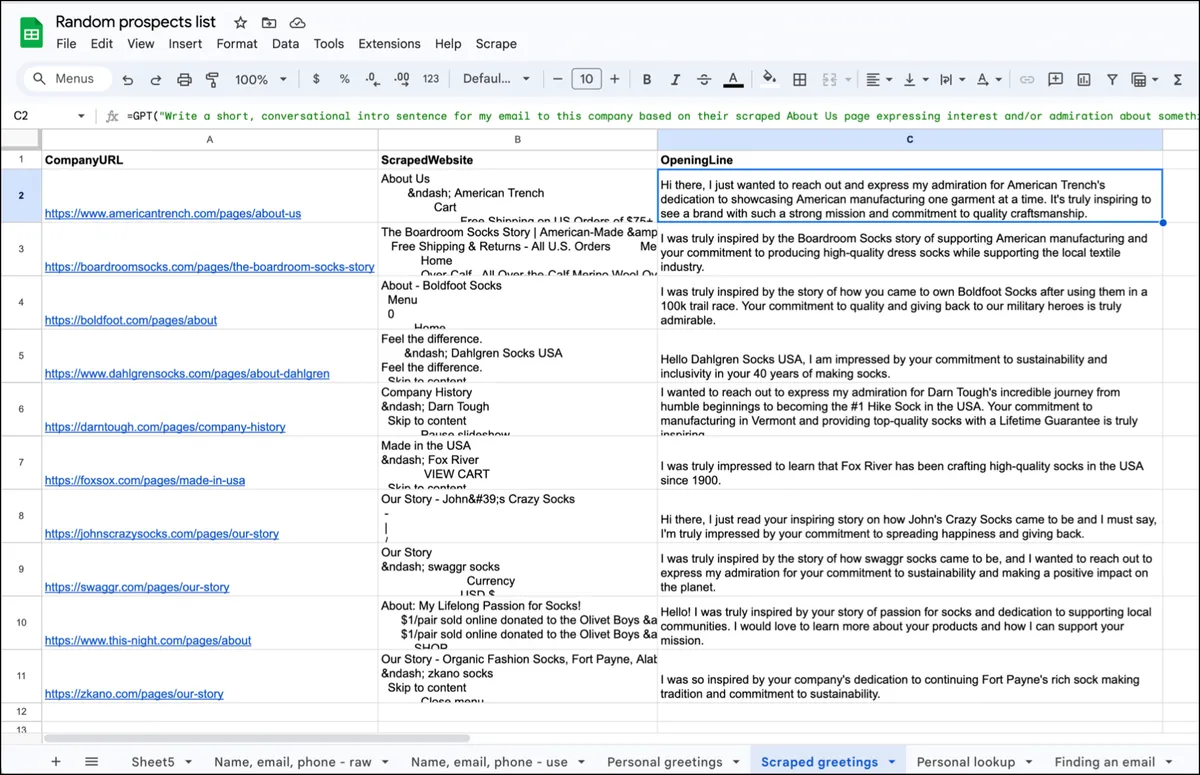Open the File menu
The image size is (1200, 775).
[66, 44]
